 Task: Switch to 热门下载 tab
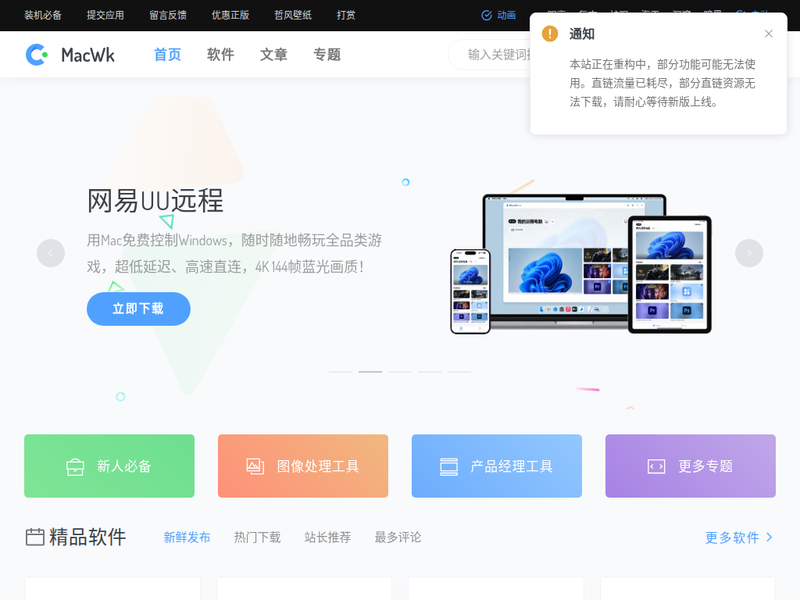[x=257, y=537]
